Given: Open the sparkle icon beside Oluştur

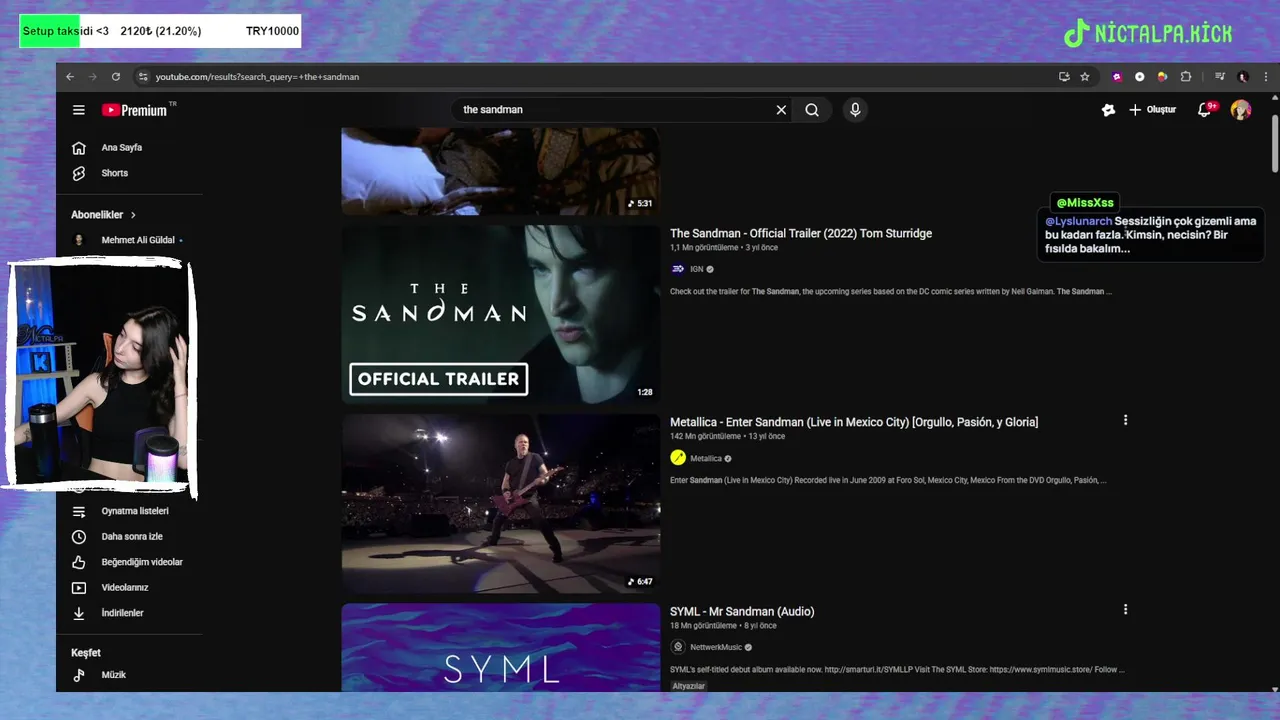Looking at the screenshot, I should (1108, 110).
